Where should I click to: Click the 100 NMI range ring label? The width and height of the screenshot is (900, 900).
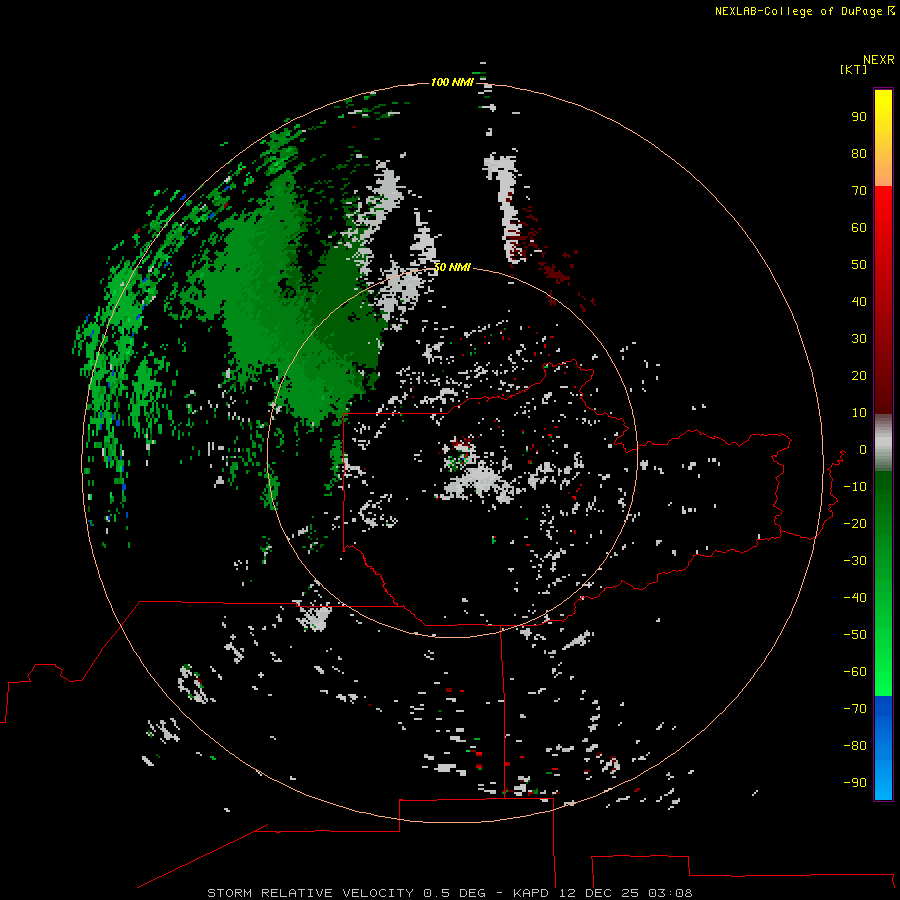452,82
